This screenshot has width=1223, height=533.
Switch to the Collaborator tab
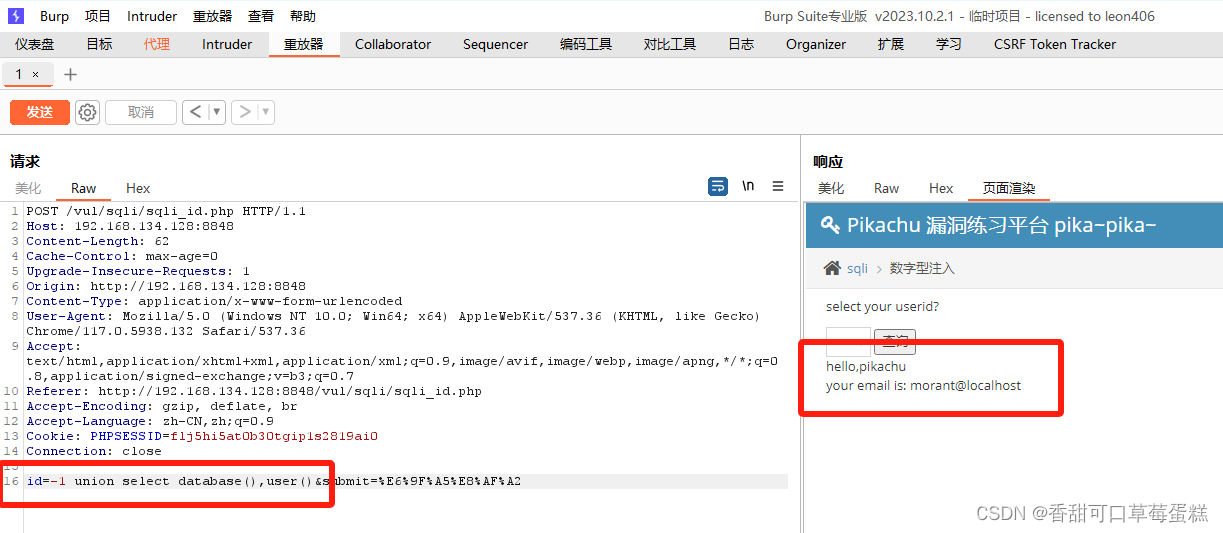[x=393, y=44]
